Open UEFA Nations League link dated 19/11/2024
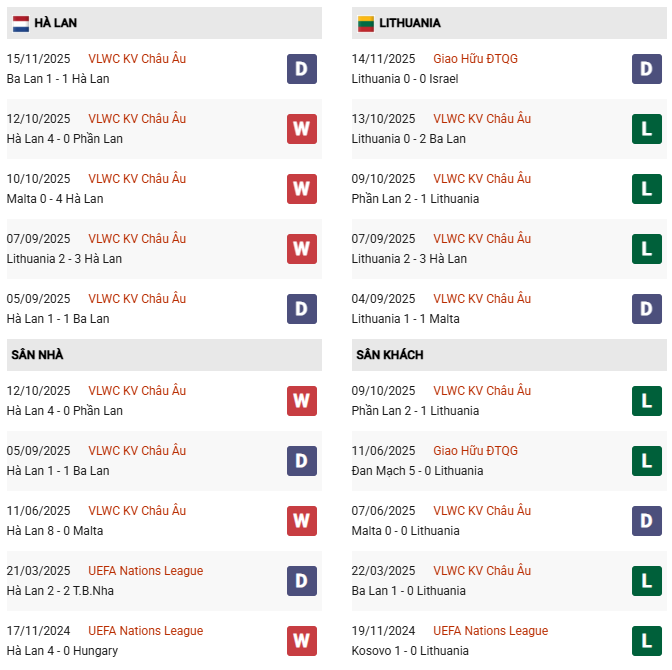The width and height of the screenshot is (672, 670). (x=490, y=631)
